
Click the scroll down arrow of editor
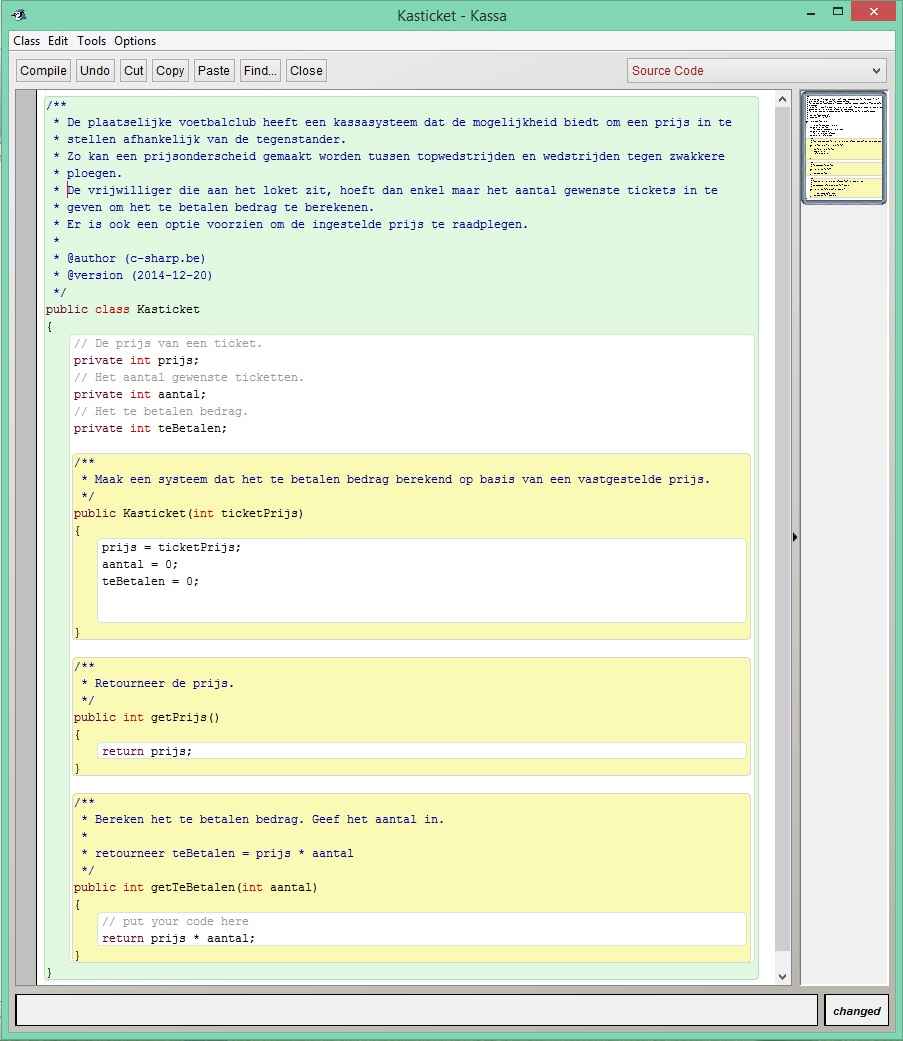(782, 976)
